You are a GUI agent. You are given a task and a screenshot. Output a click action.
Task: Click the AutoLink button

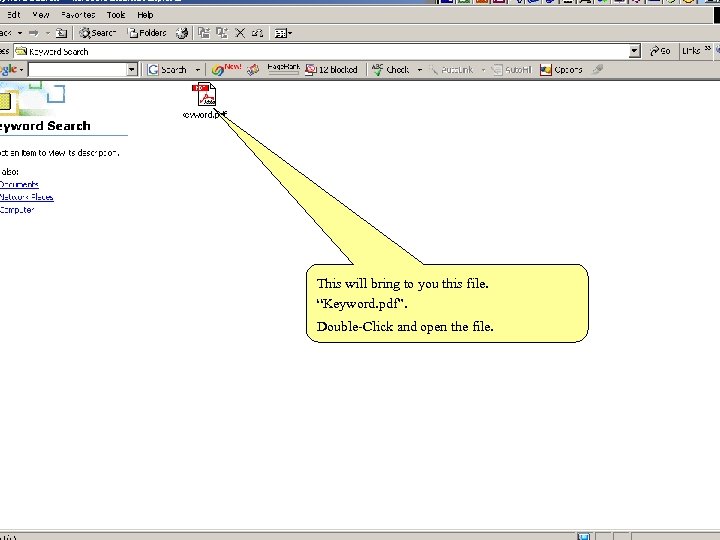(x=451, y=70)
